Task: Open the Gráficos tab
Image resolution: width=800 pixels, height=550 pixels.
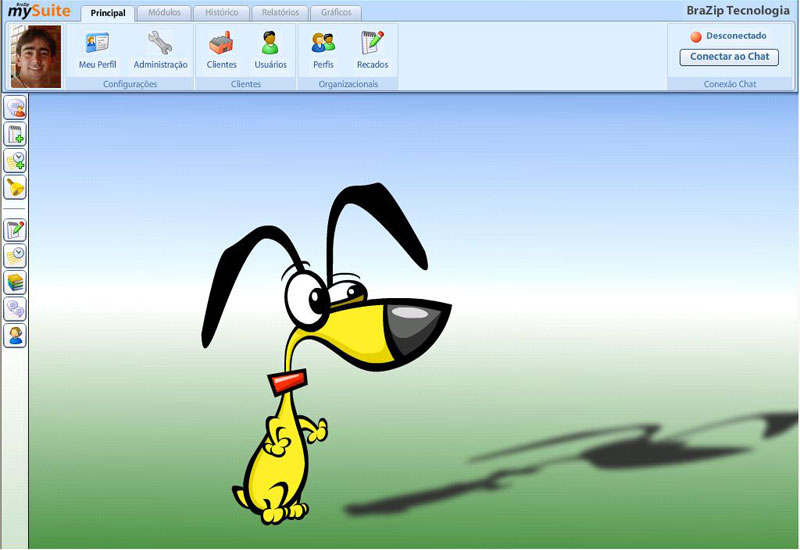Action: point(336,13)
